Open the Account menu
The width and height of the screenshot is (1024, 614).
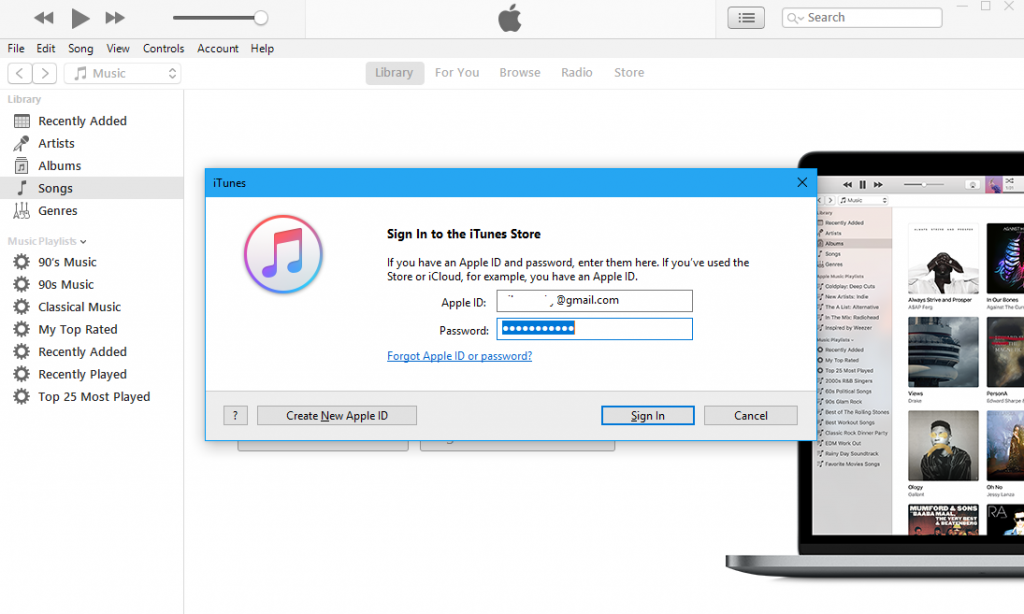point(217,48)
